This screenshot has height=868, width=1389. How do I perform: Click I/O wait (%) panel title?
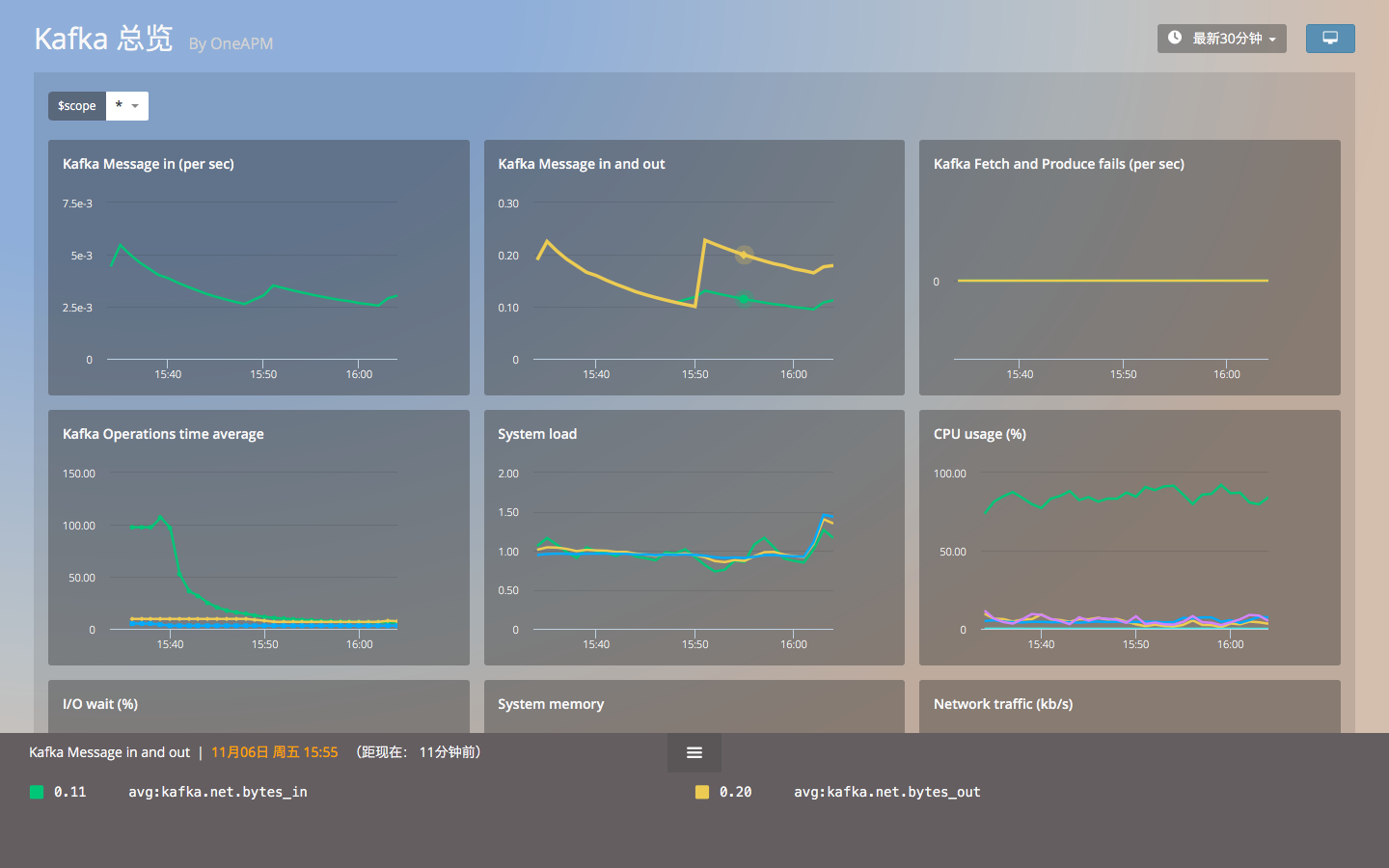click(100, 704)
